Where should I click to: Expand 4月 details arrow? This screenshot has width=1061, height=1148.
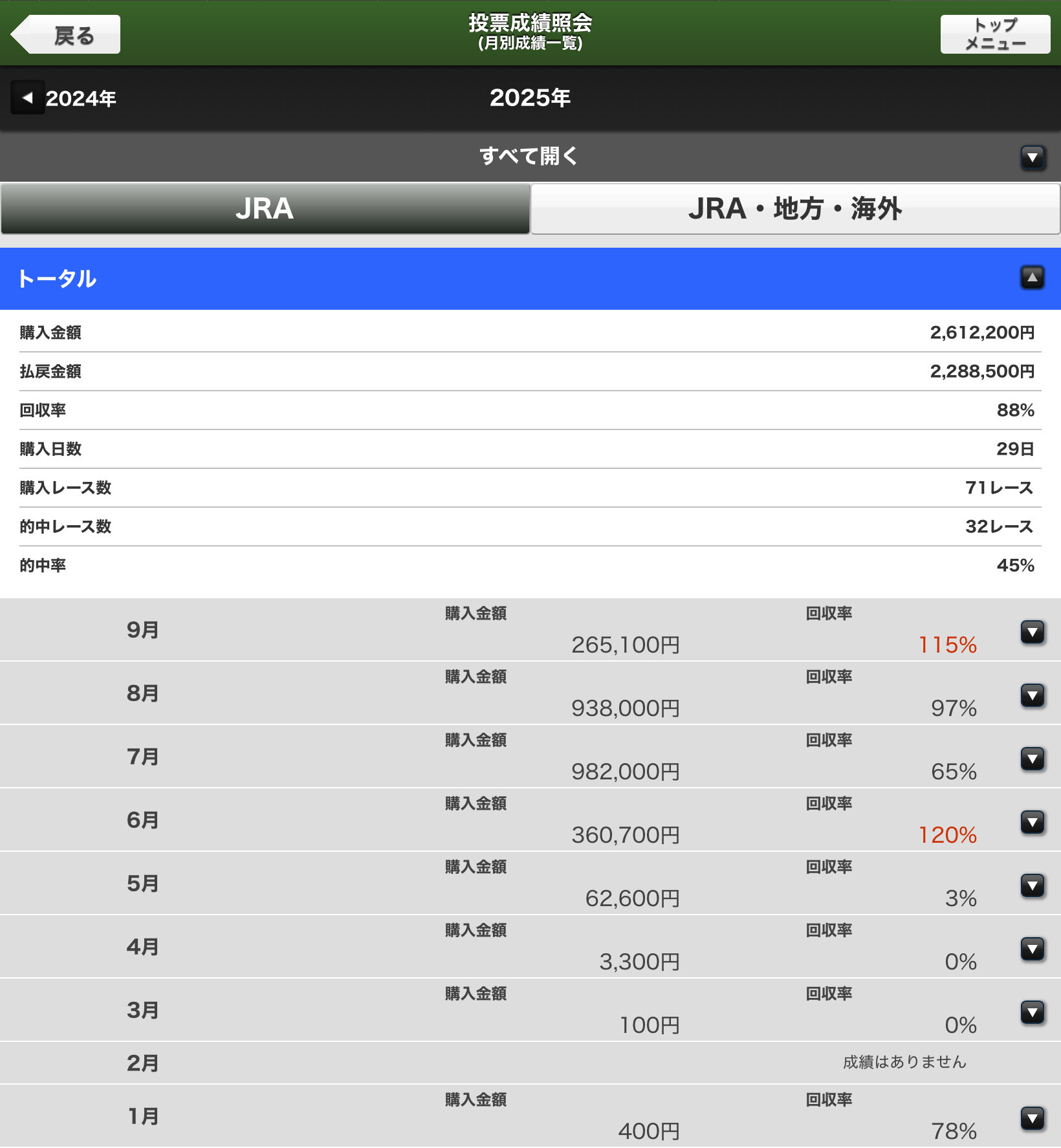(1033, 949)
